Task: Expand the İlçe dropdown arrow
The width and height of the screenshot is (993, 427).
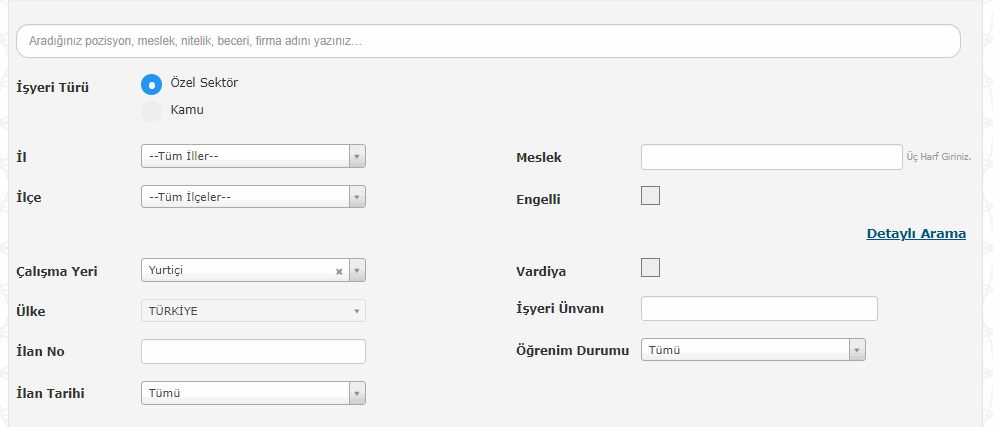Action: click(x=357, y=197)
